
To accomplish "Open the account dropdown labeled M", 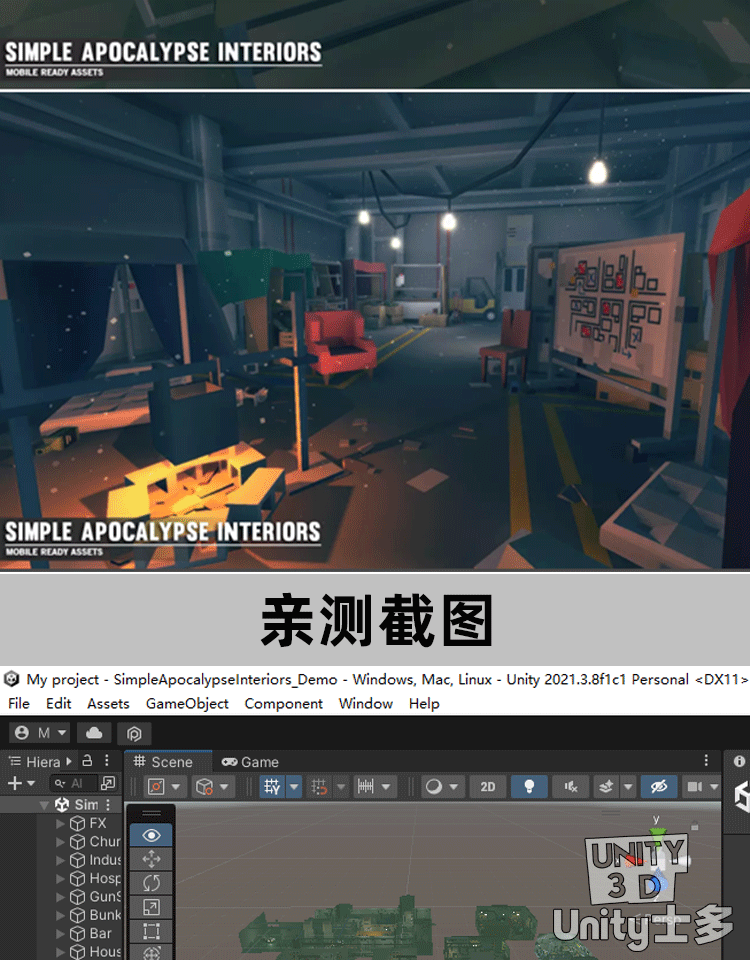I will tap(41, 733).
